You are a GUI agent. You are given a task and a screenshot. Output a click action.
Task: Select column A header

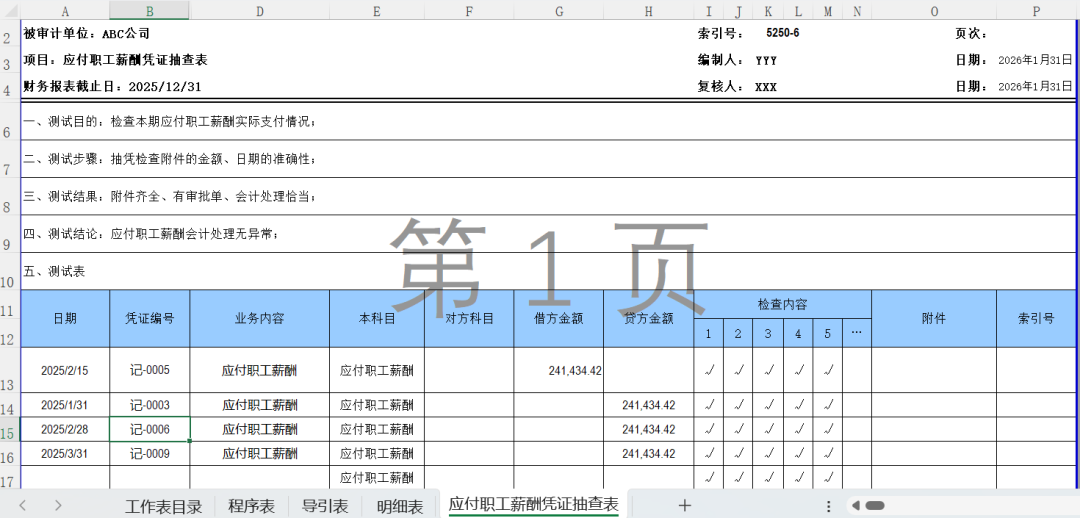coord(65,10)
